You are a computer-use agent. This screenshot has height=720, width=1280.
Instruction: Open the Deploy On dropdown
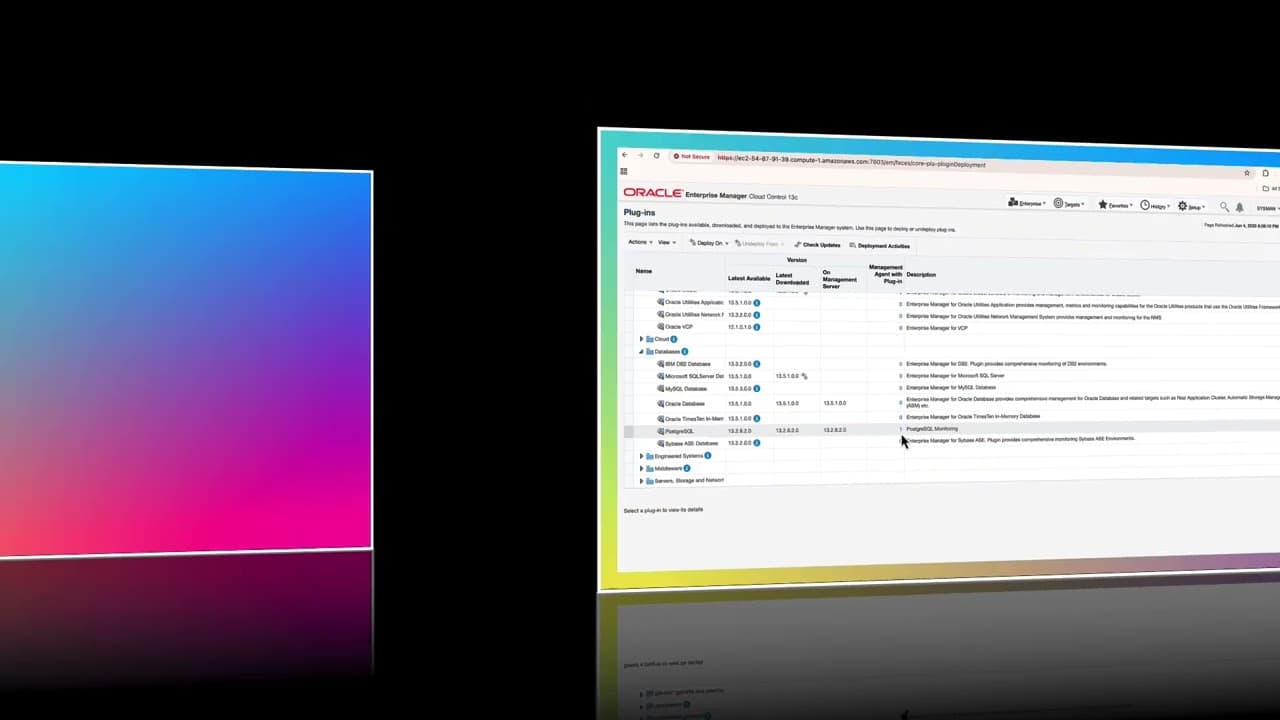pyautogui.click(x=711, y=243)
